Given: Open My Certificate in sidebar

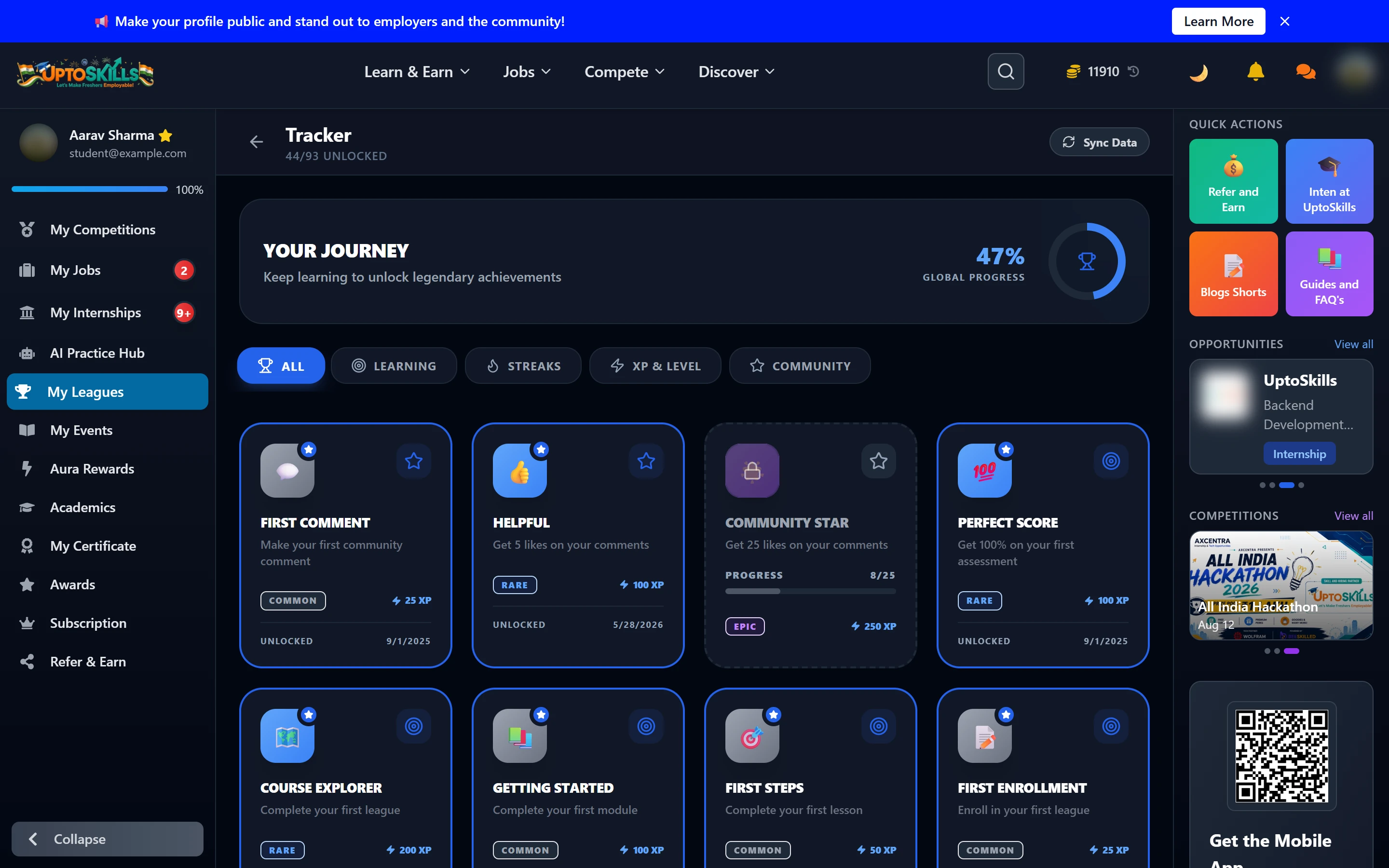Looking at the screenshot, I should coord(108,546).
